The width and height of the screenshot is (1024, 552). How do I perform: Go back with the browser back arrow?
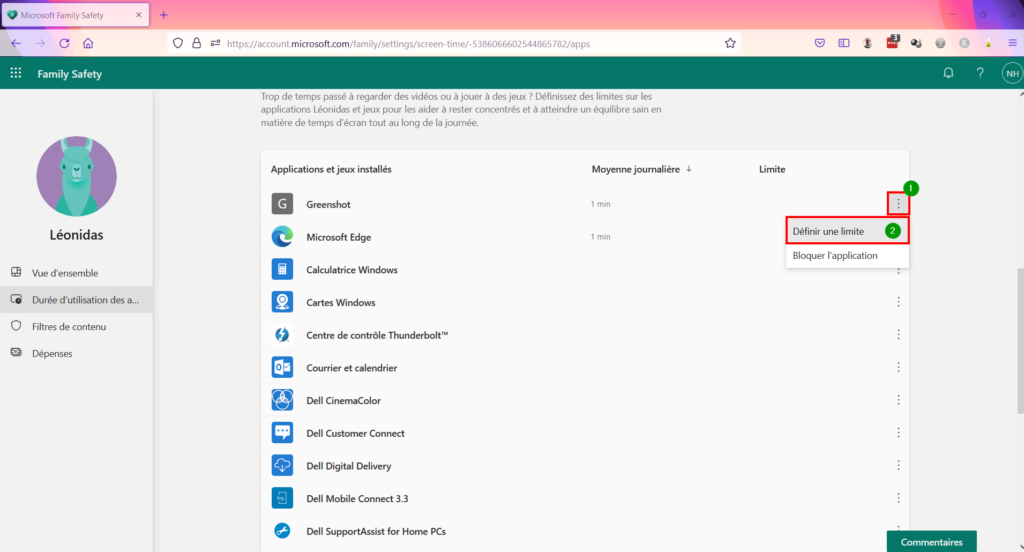(16, 44)
